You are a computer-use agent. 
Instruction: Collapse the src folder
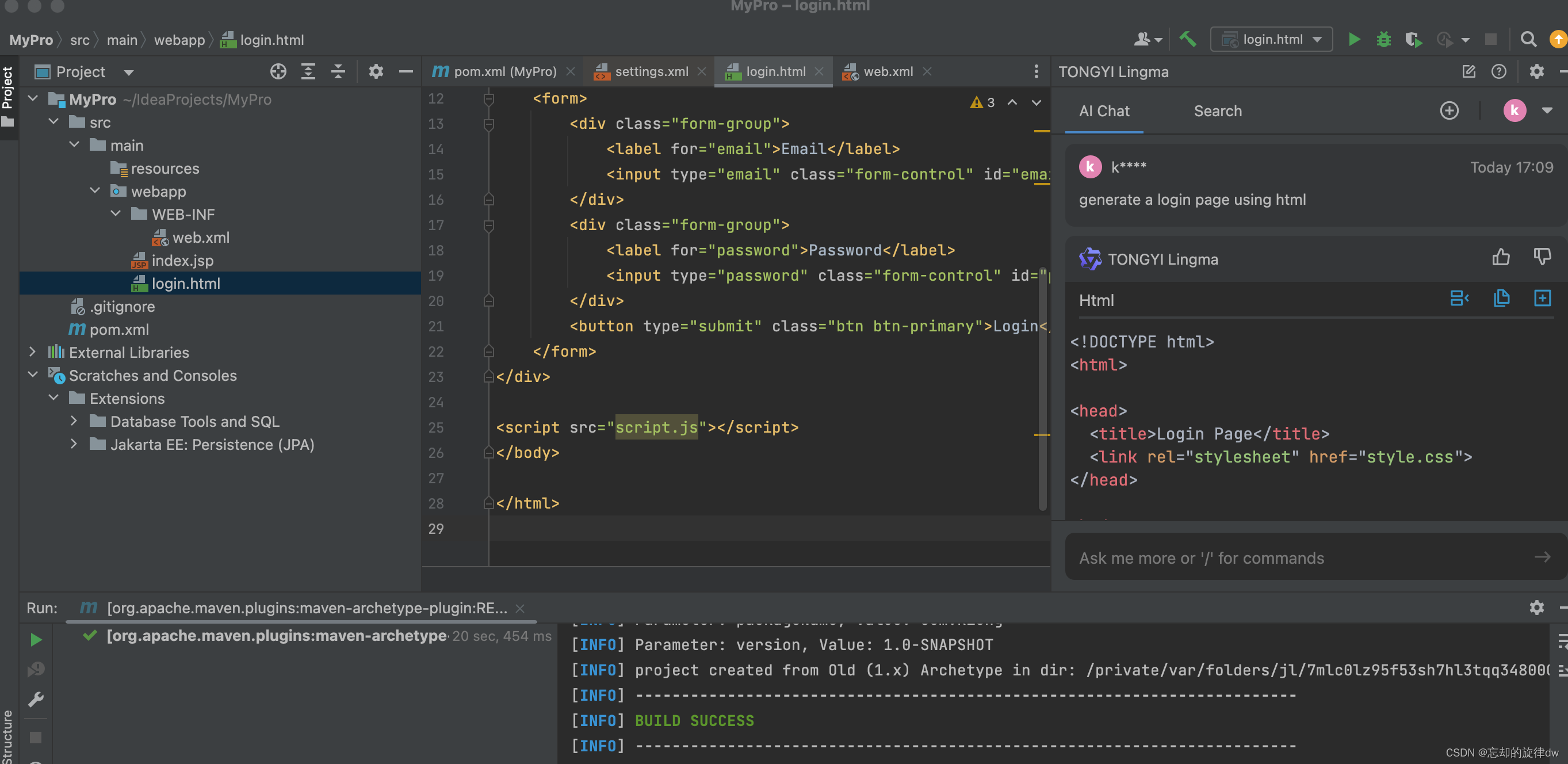pos(53,122)
